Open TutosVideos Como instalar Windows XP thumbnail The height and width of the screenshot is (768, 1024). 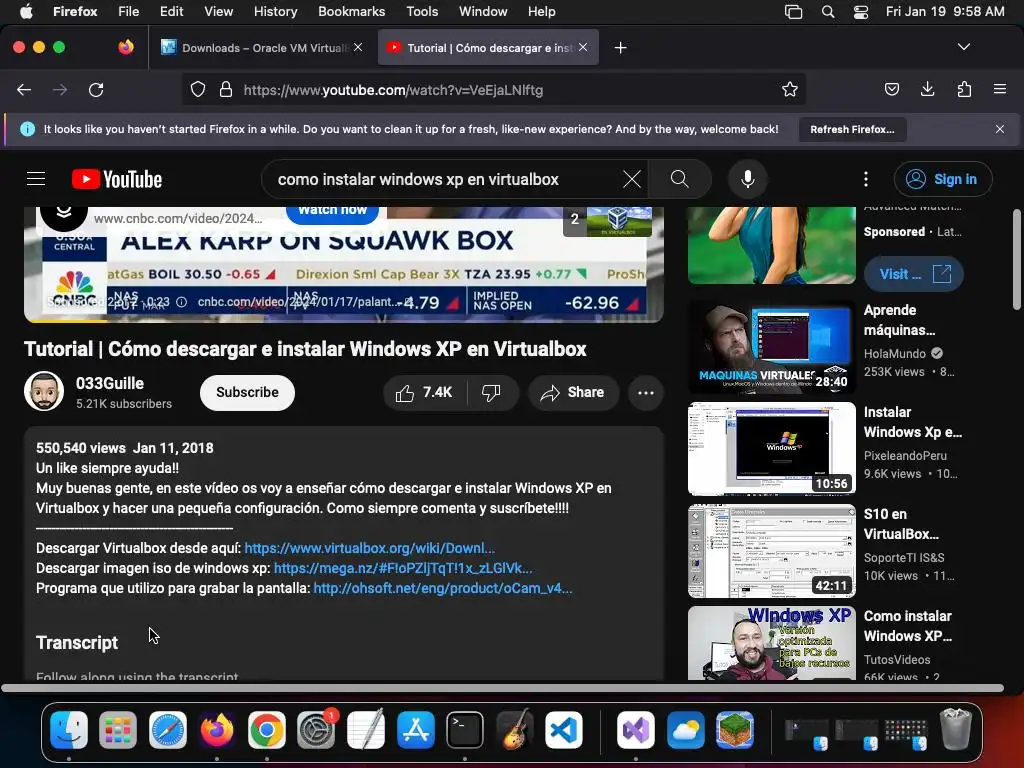[x=772, y=643]
